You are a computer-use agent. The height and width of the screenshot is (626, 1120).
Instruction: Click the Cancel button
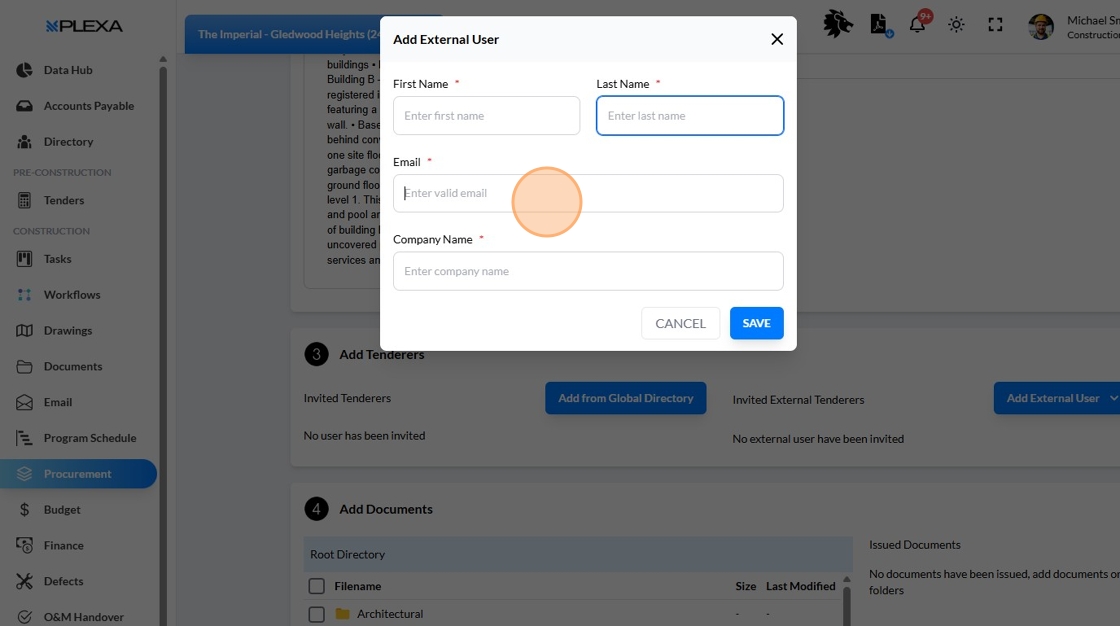pos(680,323)
